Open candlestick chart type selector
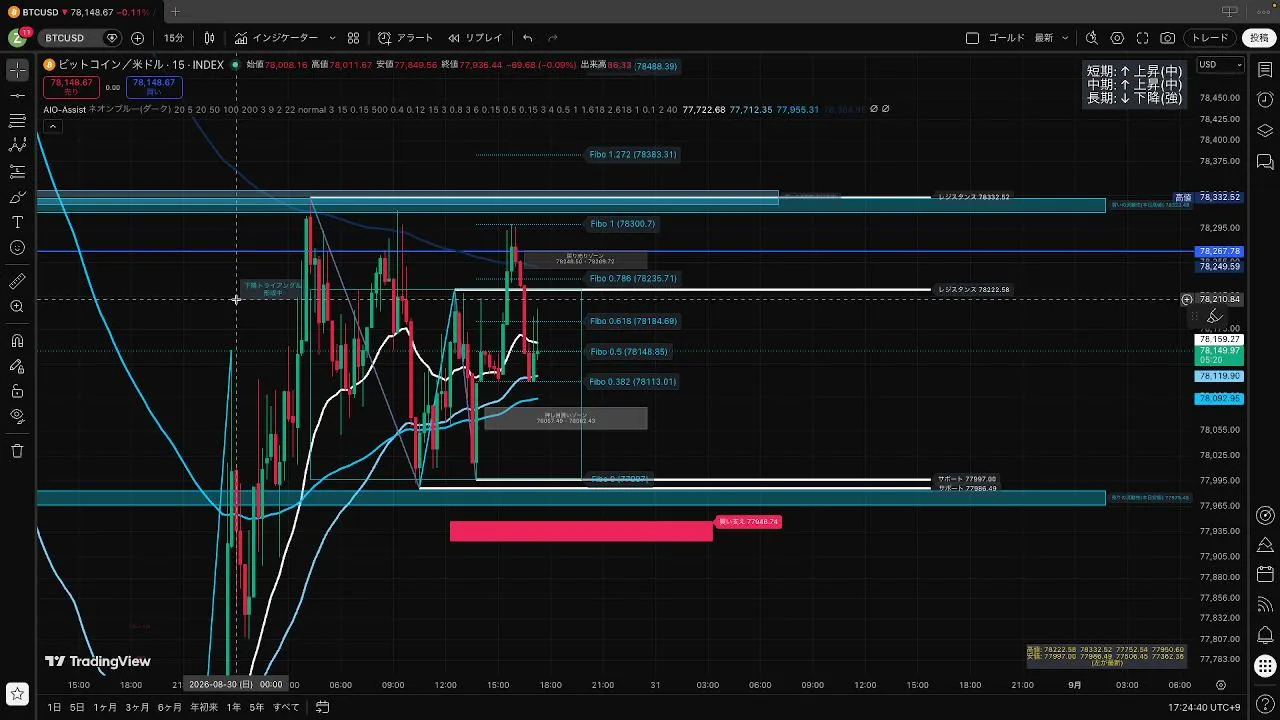1280x720 pixels. point(209,38)
